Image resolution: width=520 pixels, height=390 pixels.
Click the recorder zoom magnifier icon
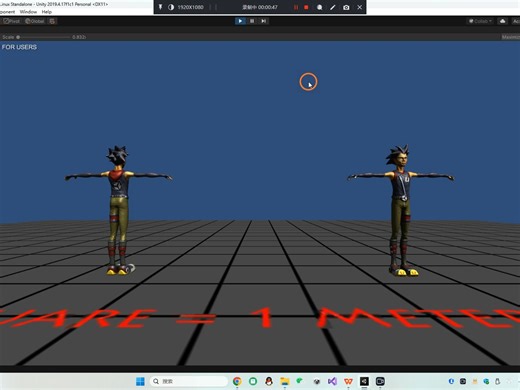pos(319,7)
